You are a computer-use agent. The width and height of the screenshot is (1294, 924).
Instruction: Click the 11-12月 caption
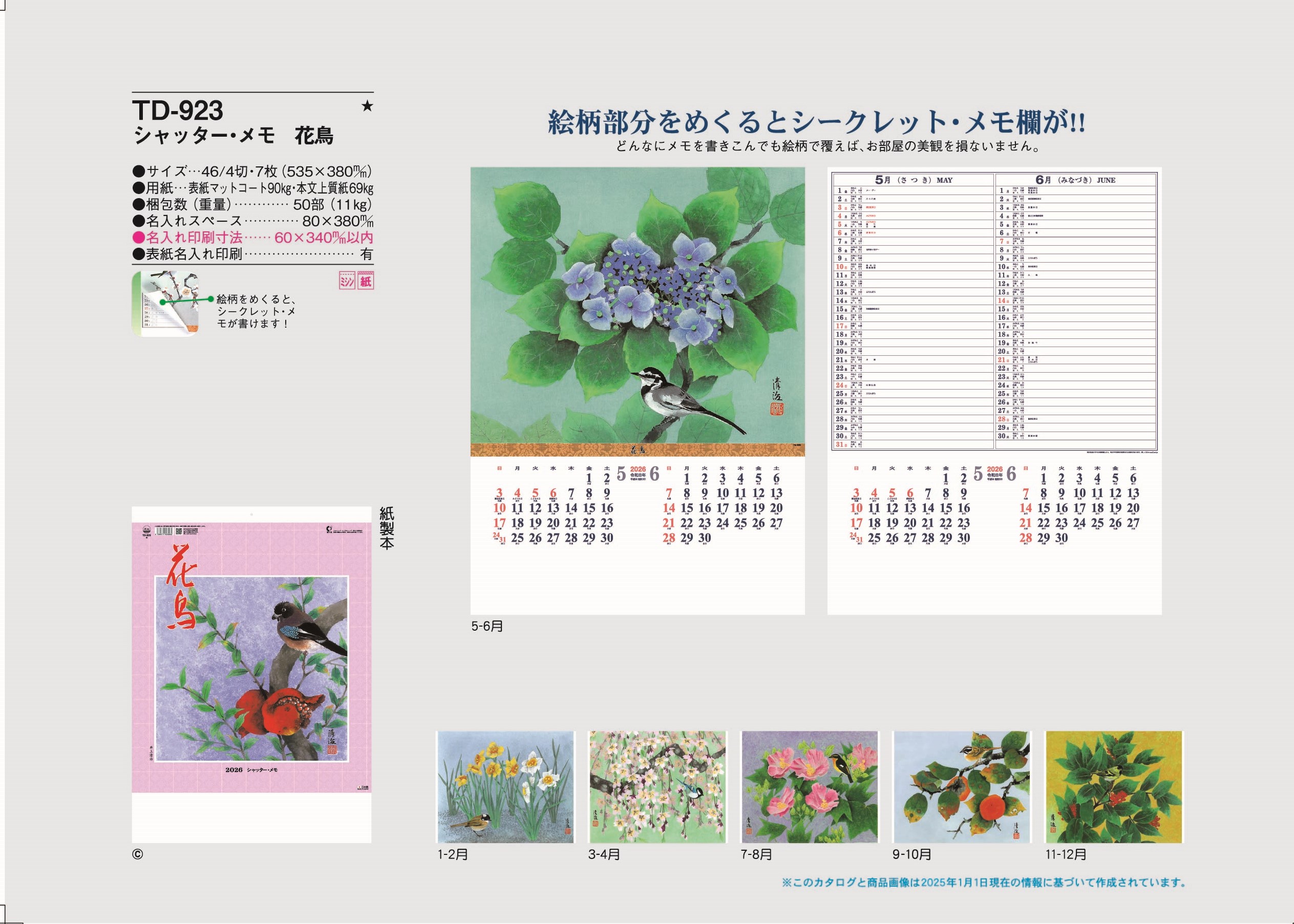pyautogui.click(x=1066, y=854)
